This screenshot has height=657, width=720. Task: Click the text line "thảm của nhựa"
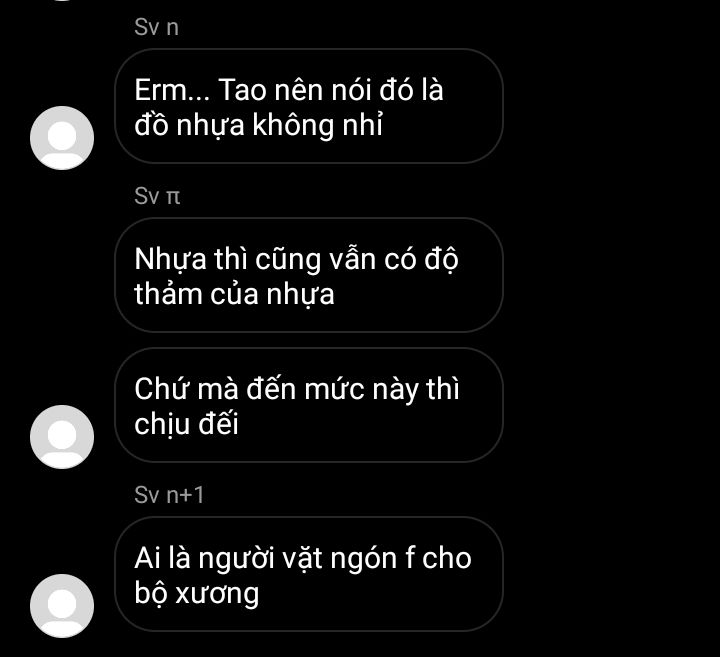234,294
